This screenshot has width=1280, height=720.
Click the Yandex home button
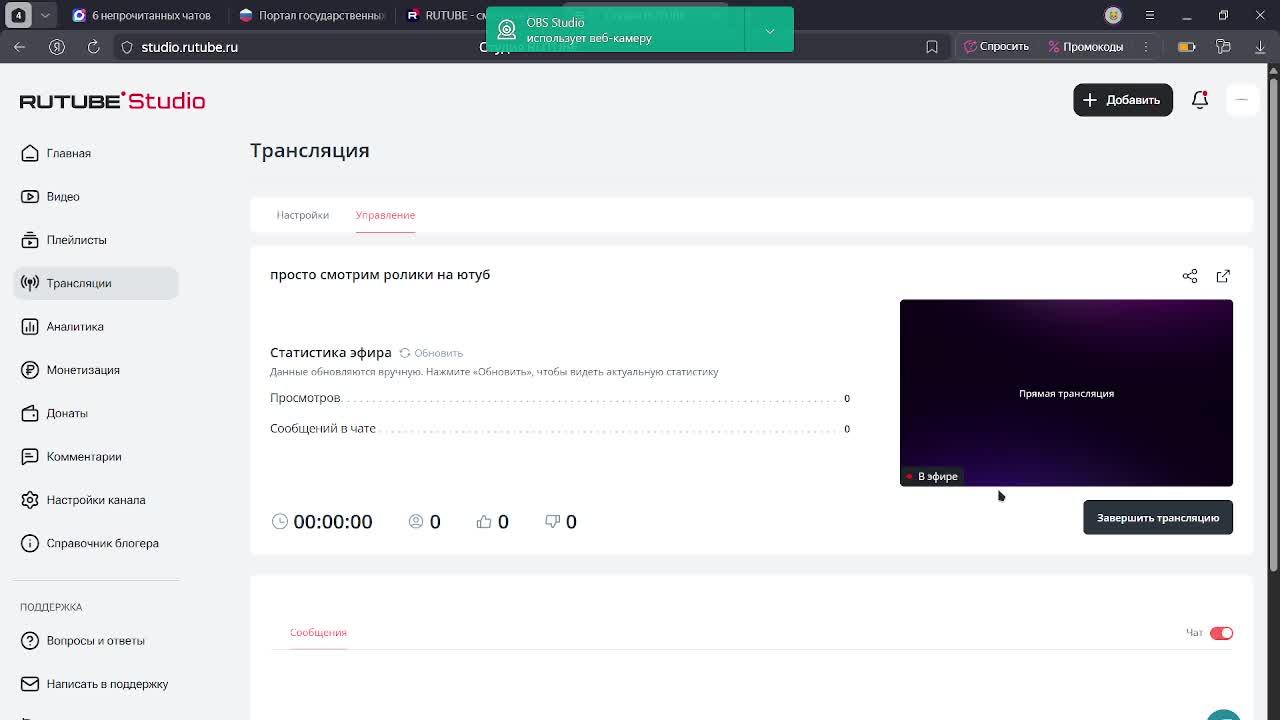[x=57, y=47]
